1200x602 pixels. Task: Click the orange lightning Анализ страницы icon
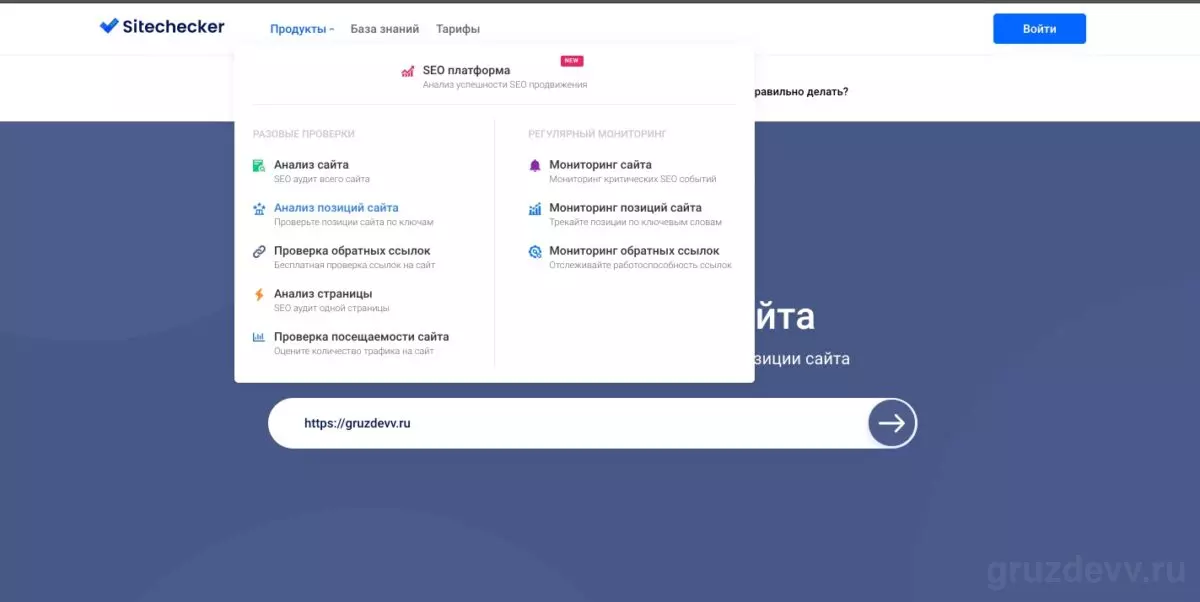tap(259, 294)
